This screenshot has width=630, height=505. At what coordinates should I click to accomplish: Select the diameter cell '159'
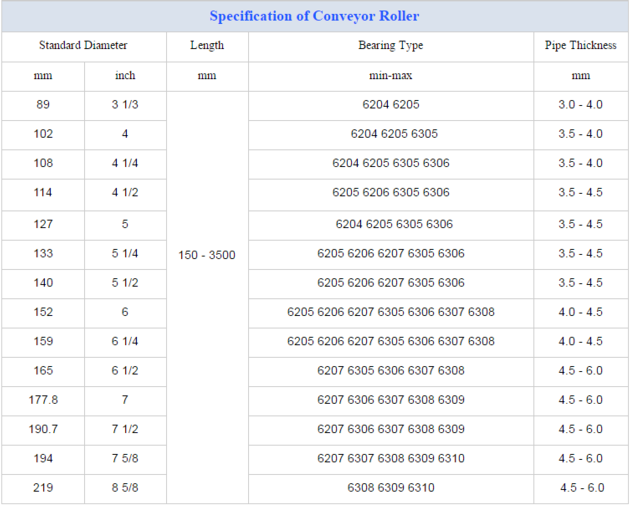(x=43, y=341)
